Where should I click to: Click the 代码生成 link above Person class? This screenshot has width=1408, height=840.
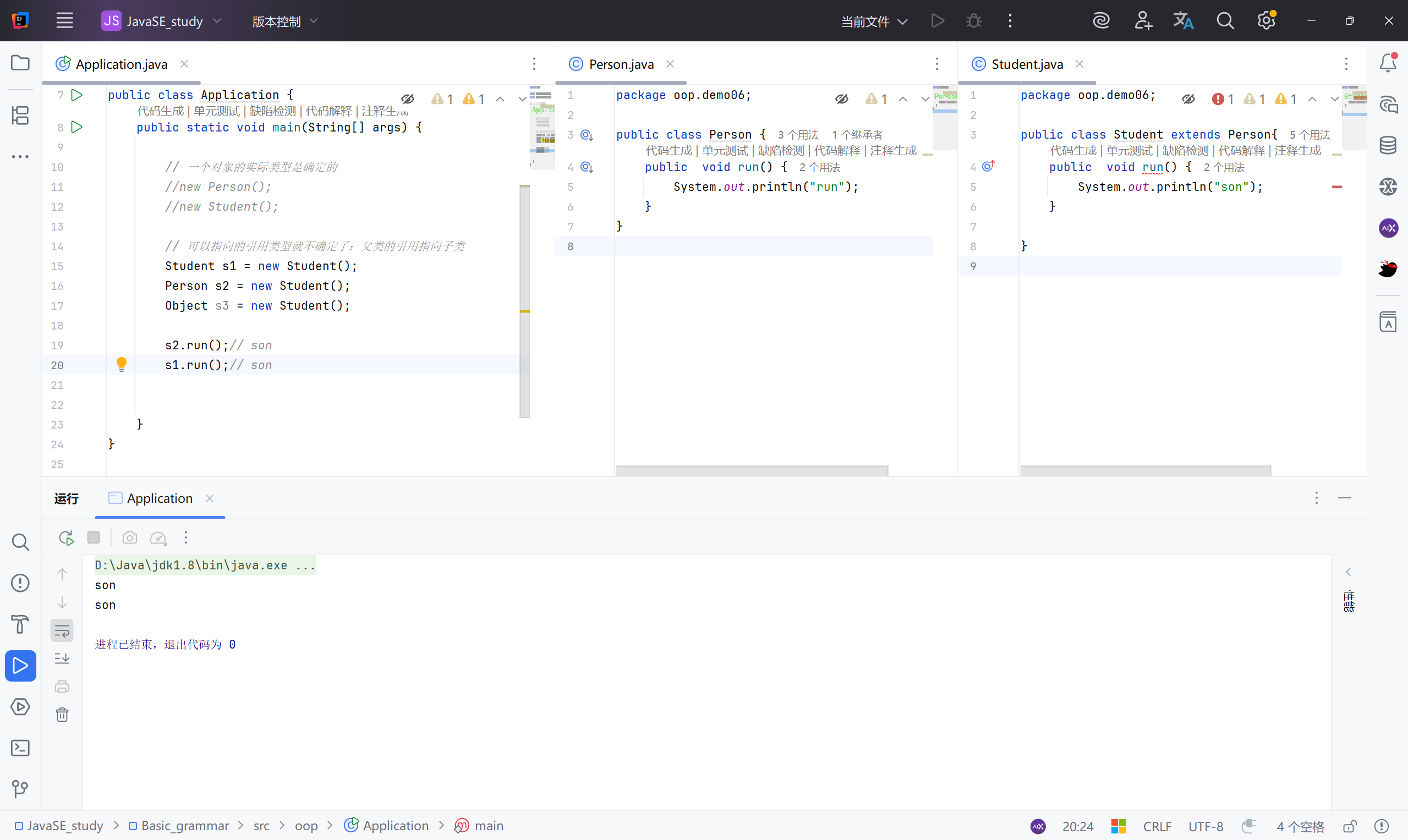point(669,151)
